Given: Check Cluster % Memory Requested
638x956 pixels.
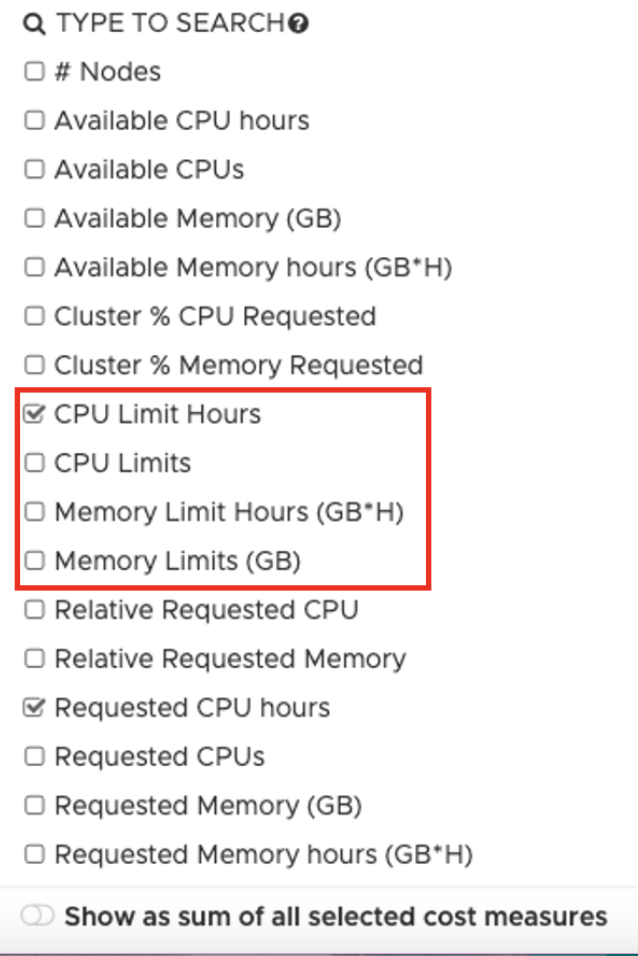Looking at the screenshot, I should pos(34,365).
